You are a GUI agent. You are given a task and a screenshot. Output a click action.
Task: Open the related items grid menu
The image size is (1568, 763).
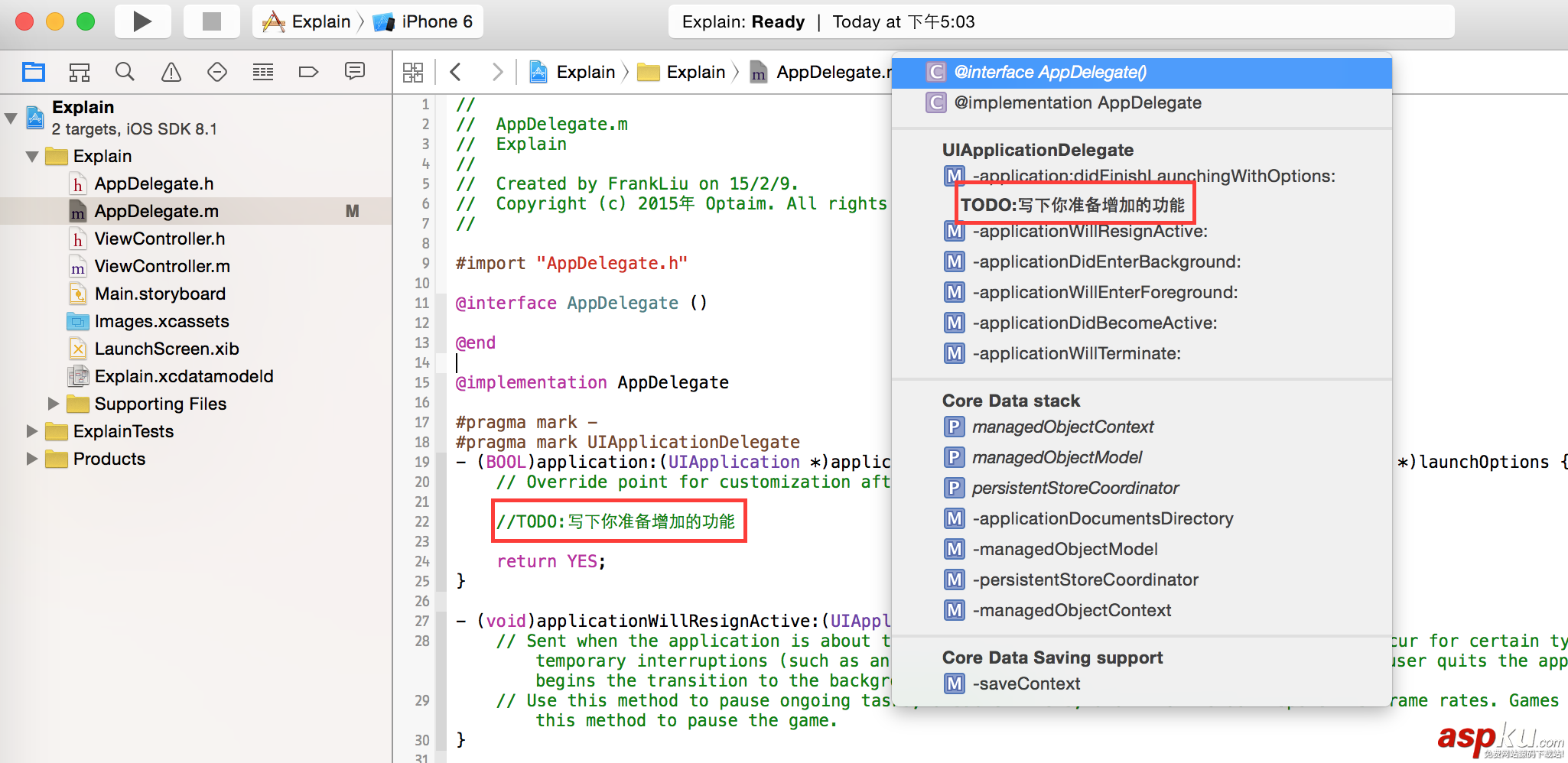[413, 72]
